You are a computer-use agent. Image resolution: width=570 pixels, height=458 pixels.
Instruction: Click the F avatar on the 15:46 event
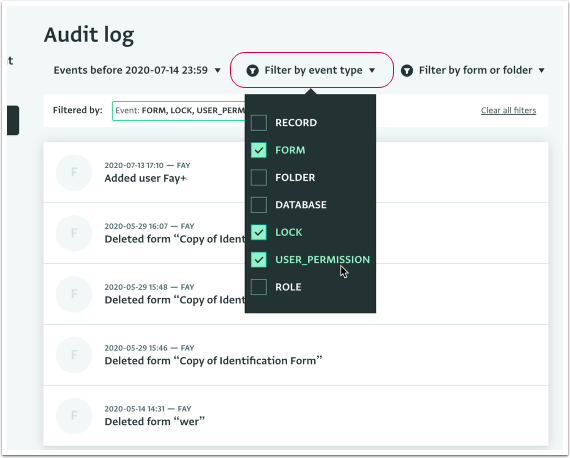click(74, 355)
